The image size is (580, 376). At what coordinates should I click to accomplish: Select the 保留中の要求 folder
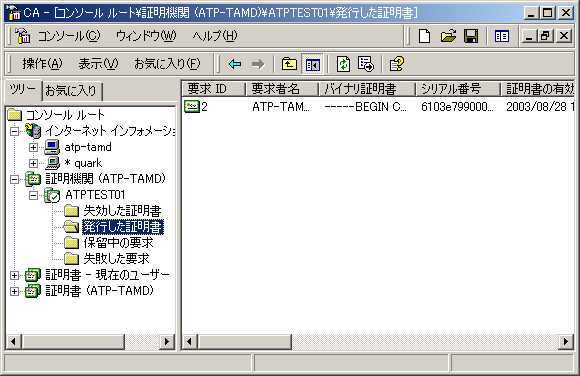coord(118,243)
